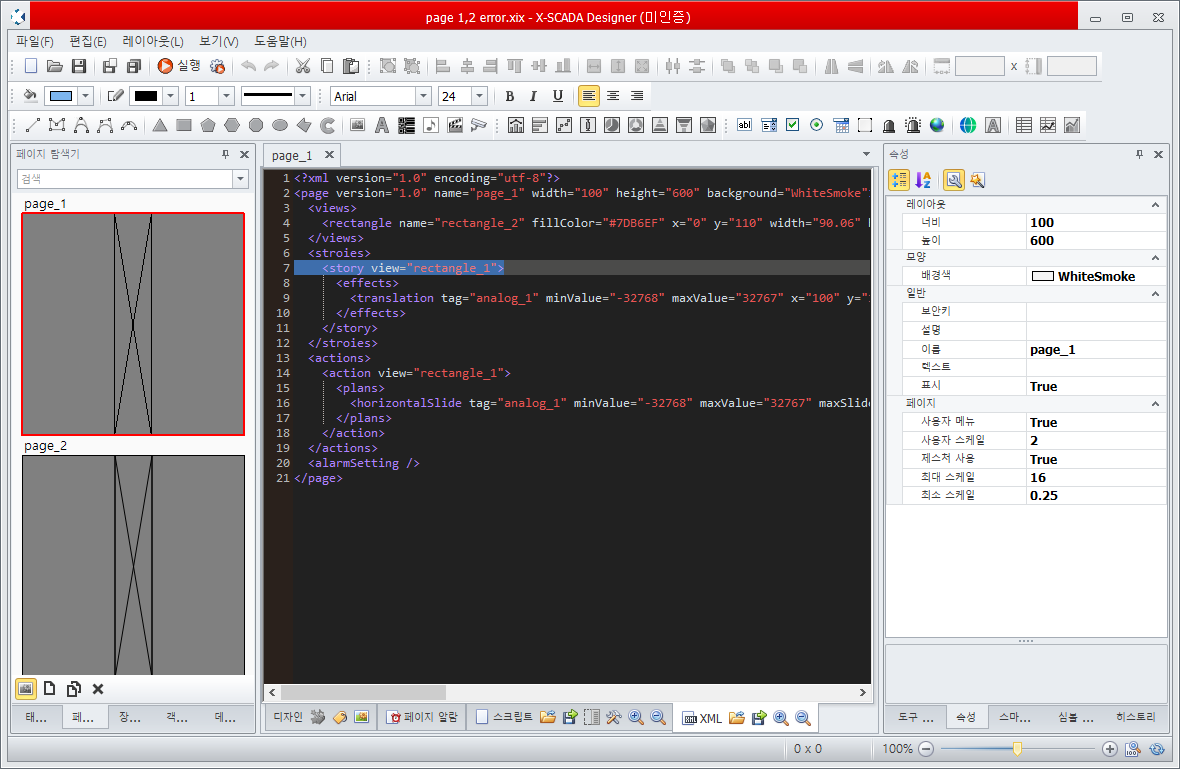The width and height of the screenshot is (1180, 769).
Task: Insert a QR/barcode element
Action: coord(406,126)
